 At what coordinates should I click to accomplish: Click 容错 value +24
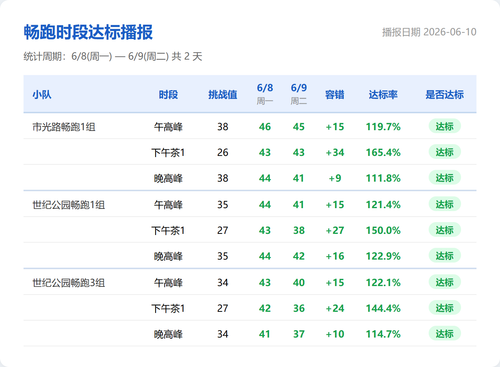(335, 308)
